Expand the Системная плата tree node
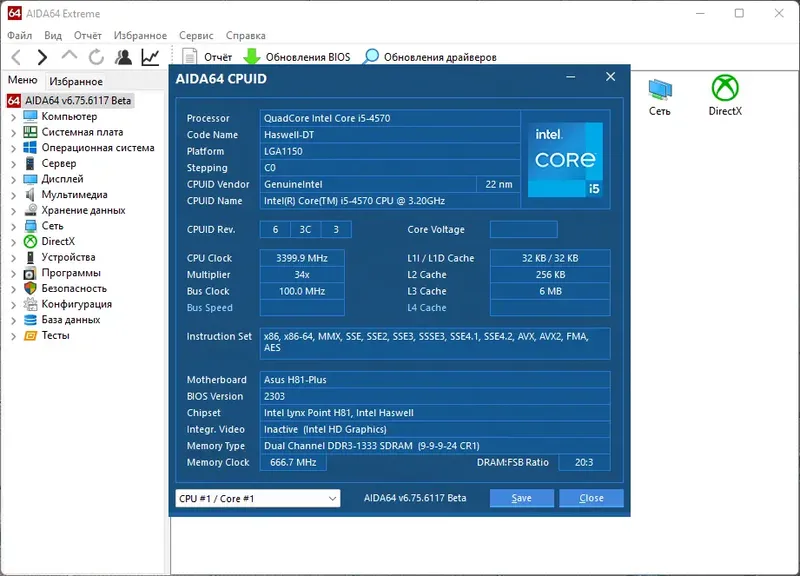 coord(13,133)
